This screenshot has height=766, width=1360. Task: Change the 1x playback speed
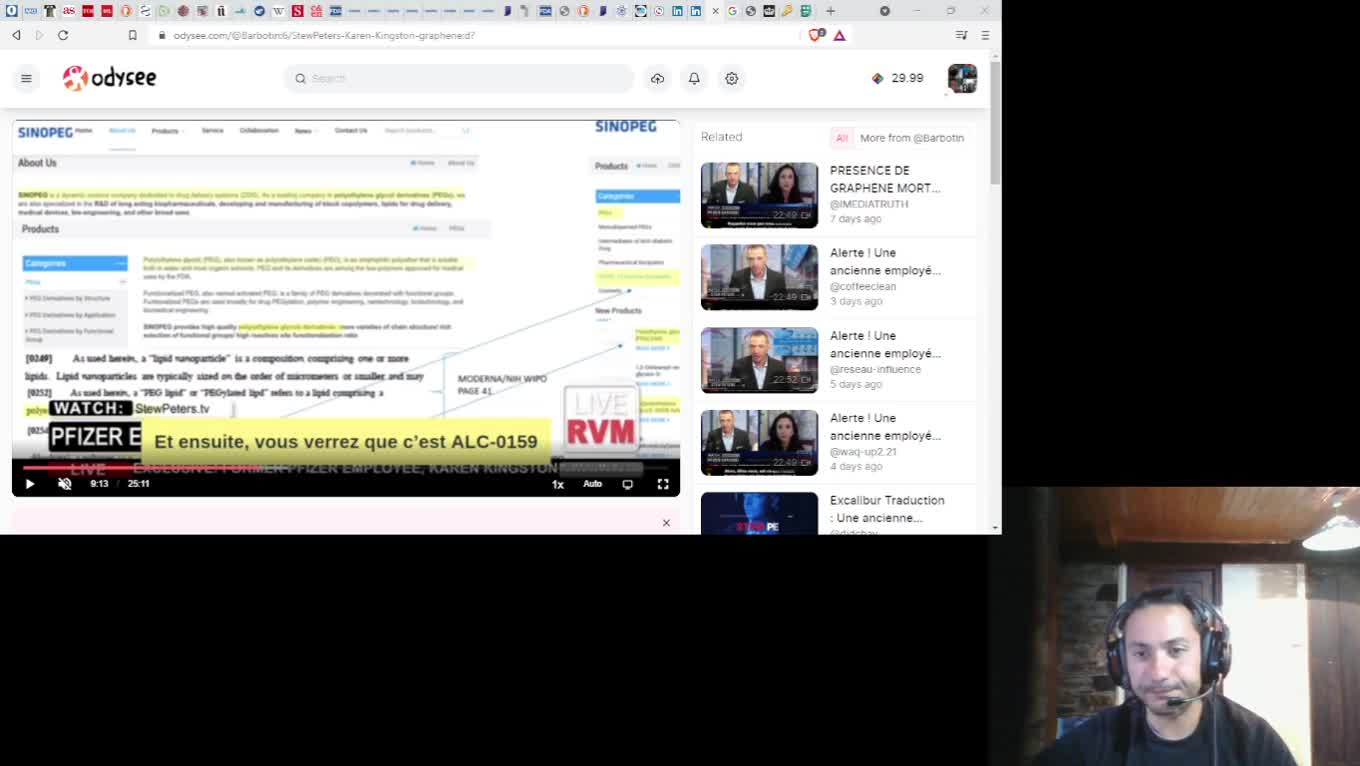coord(558,484)
